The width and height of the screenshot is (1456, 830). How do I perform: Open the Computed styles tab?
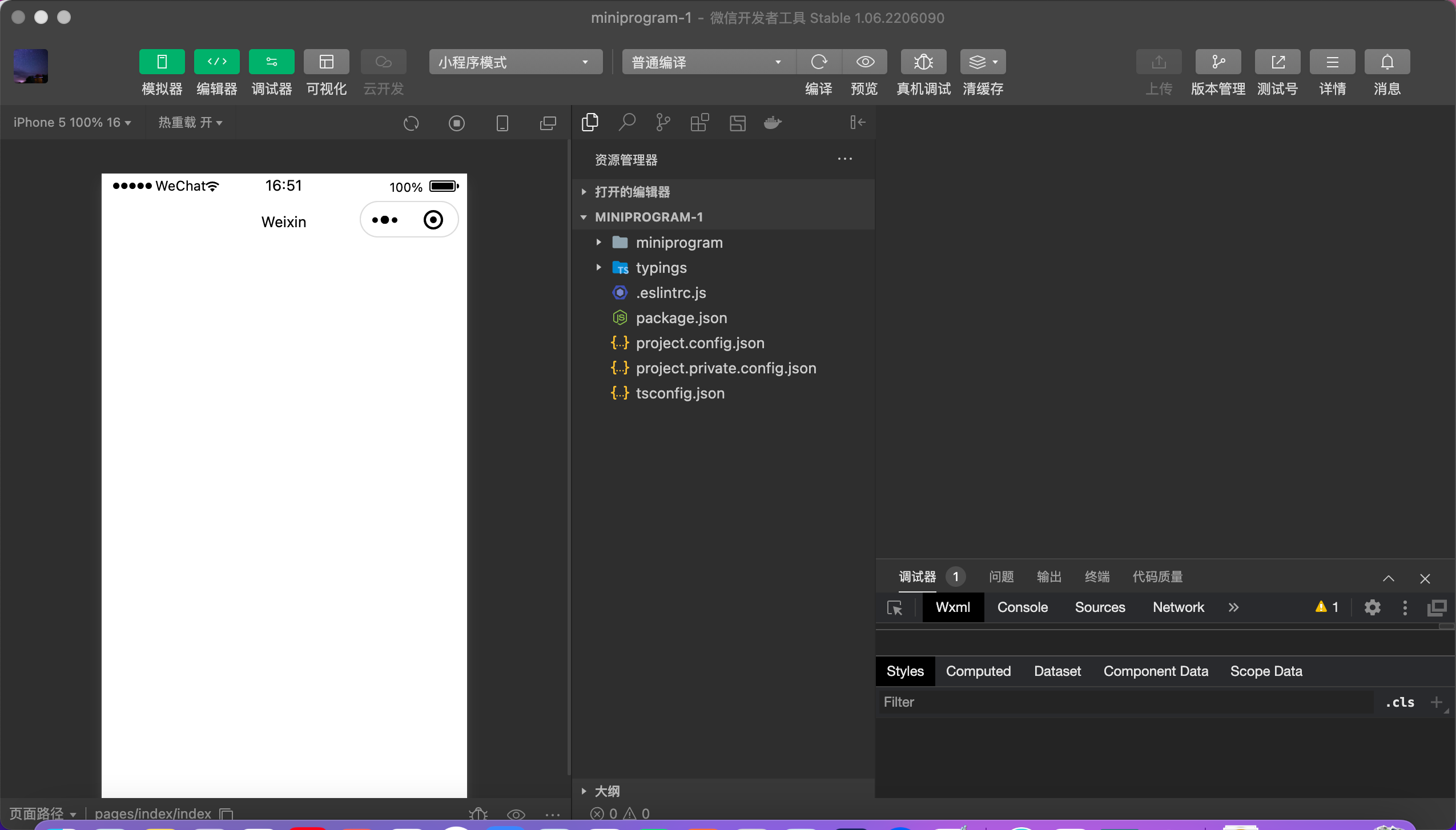click(x=978, y=671)
